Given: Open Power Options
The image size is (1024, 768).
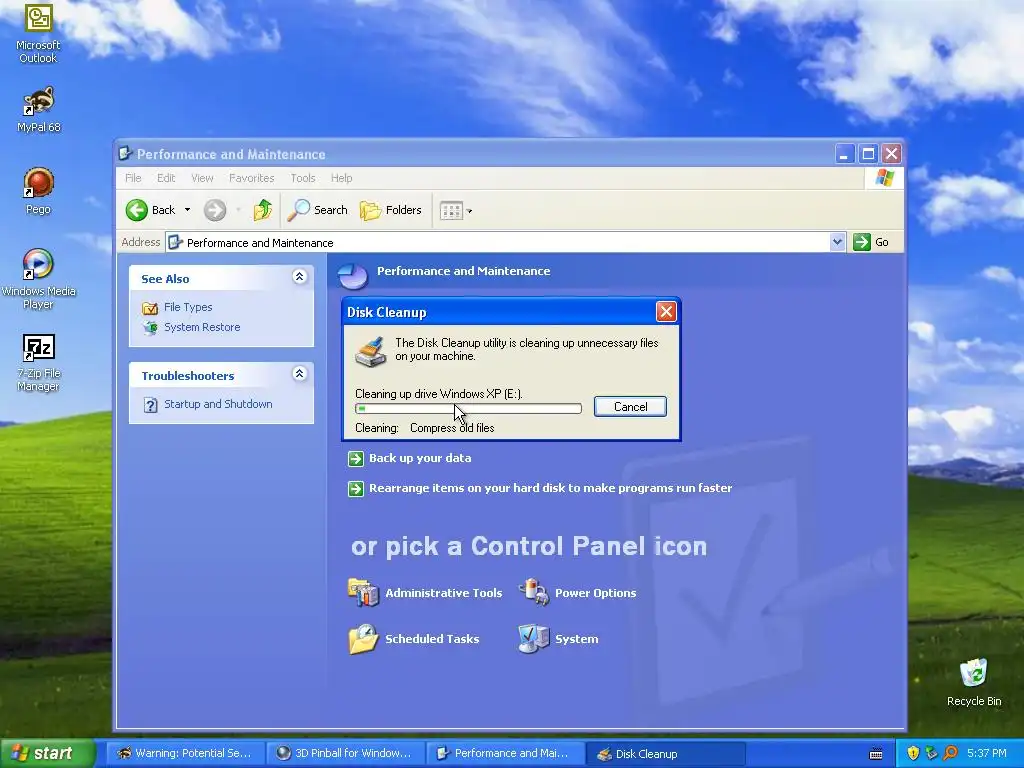Looking at the screenshot, I should pyautogui.click(x=577, y=593).
